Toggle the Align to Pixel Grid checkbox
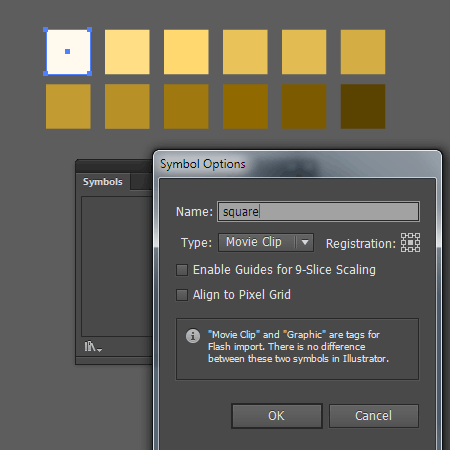The height and width of the screenshot is (450, 450). pos(182,295)
